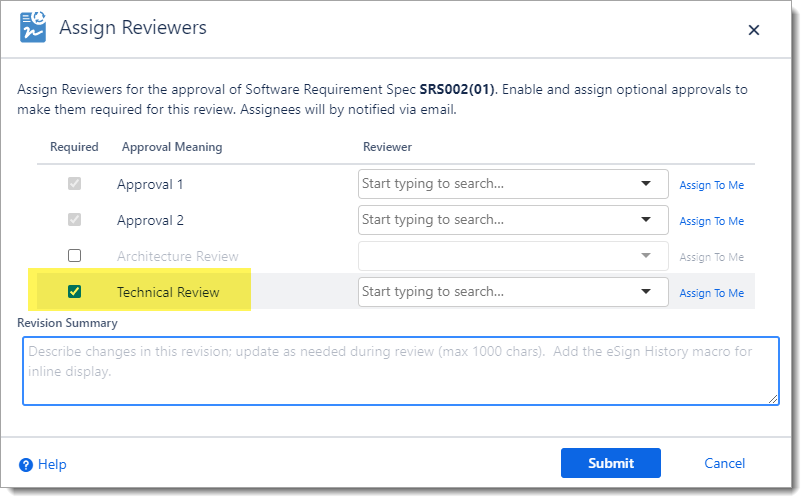807x503 pixels.
Task: Click Assign To Me for Approval 1
Action: tap(711, 185)
